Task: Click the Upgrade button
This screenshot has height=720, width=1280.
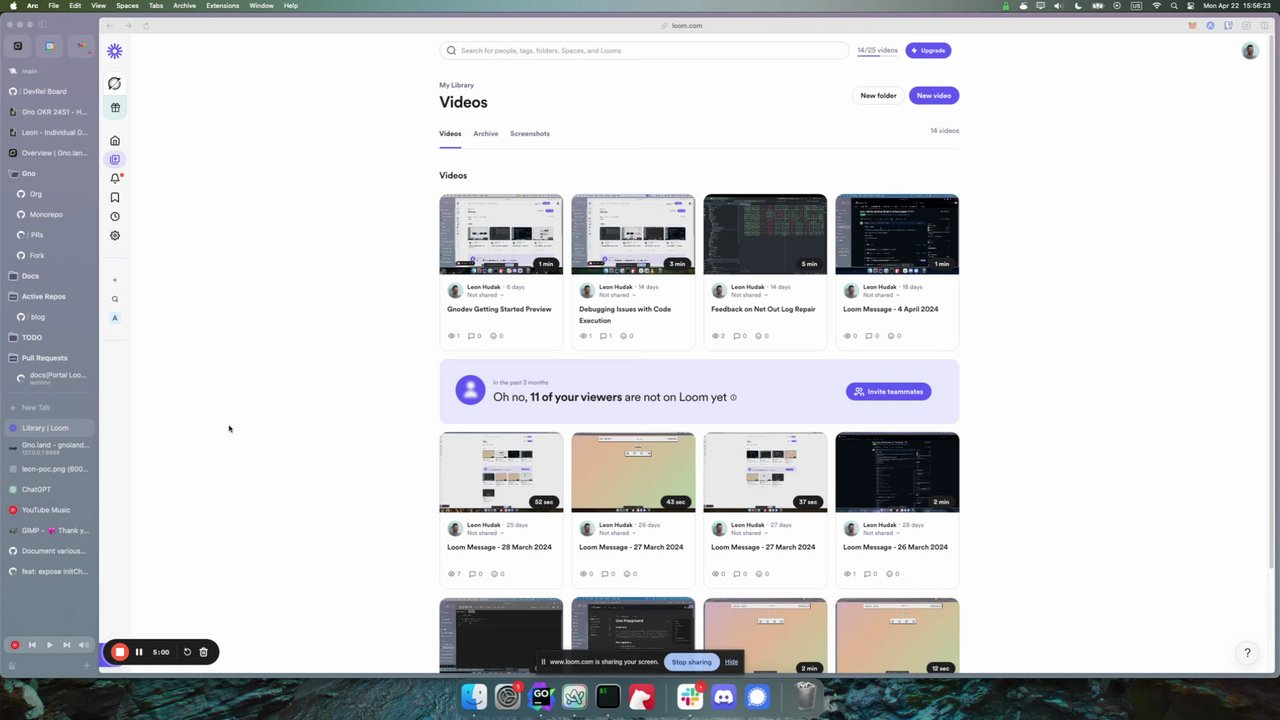Action: coord(928,50)
